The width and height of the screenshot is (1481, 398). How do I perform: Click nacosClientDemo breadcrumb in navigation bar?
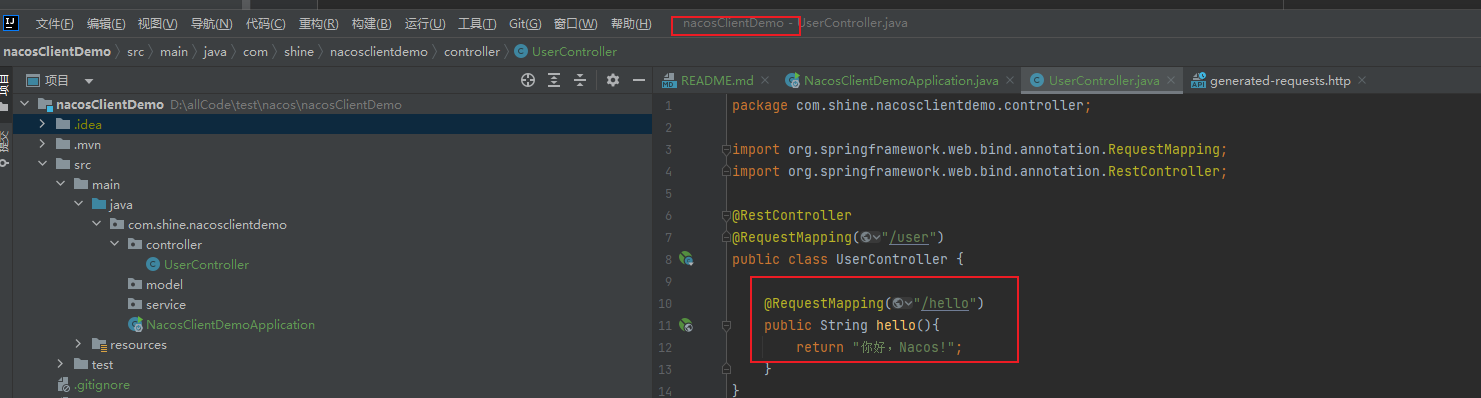point(57,51)
